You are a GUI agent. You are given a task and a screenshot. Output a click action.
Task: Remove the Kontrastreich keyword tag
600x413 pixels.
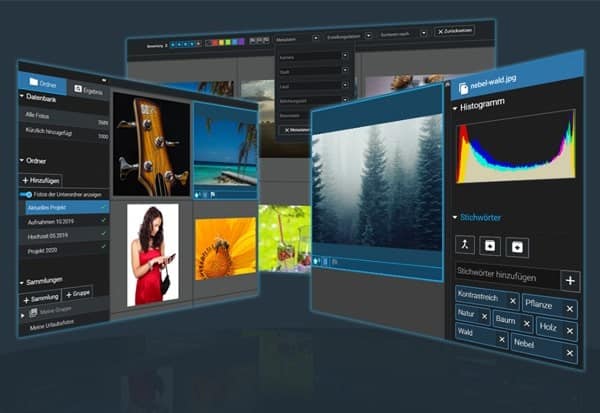click(513, 301)
